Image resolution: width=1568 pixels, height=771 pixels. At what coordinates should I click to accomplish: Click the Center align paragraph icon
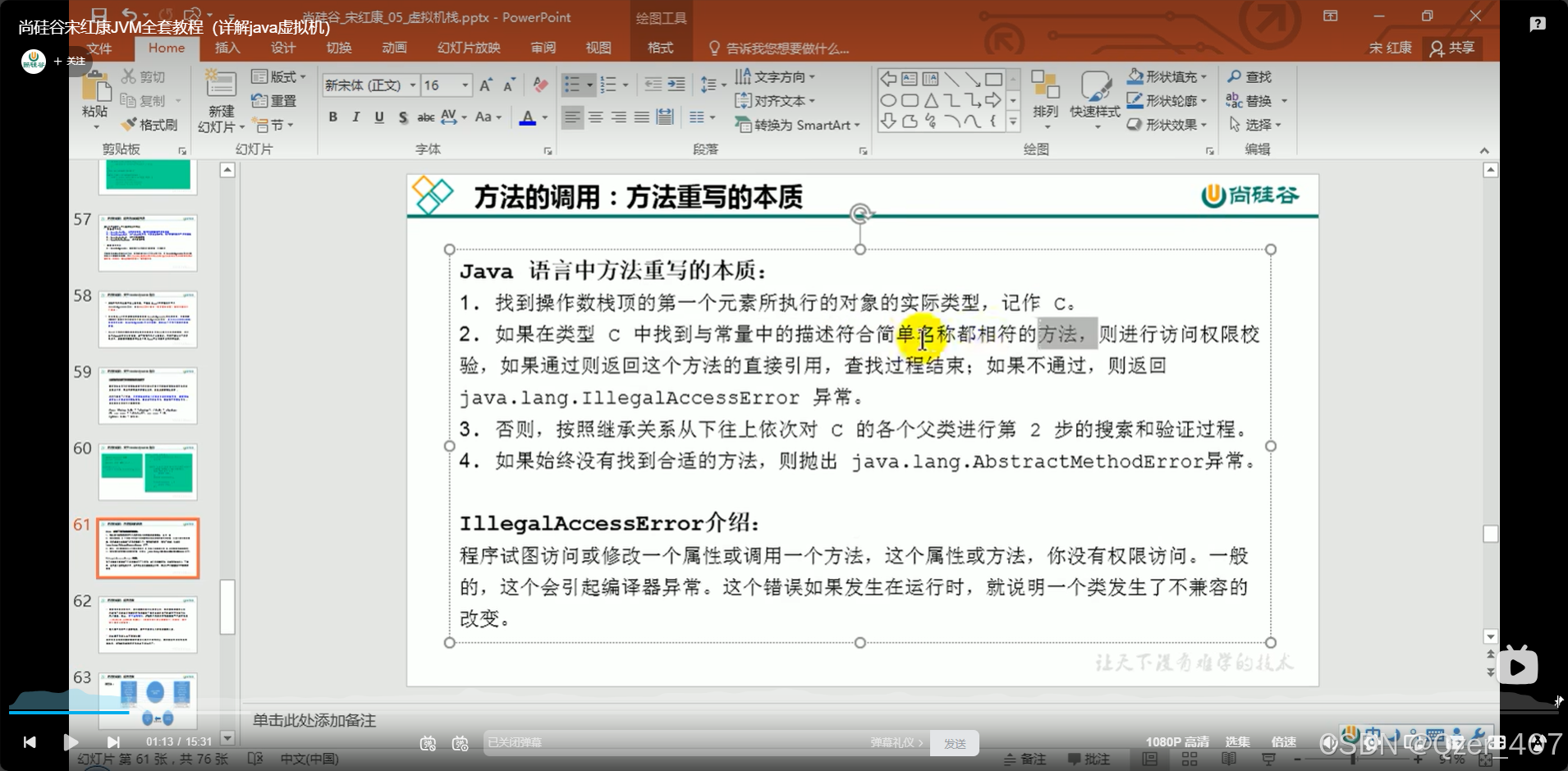tap(596, 117)
